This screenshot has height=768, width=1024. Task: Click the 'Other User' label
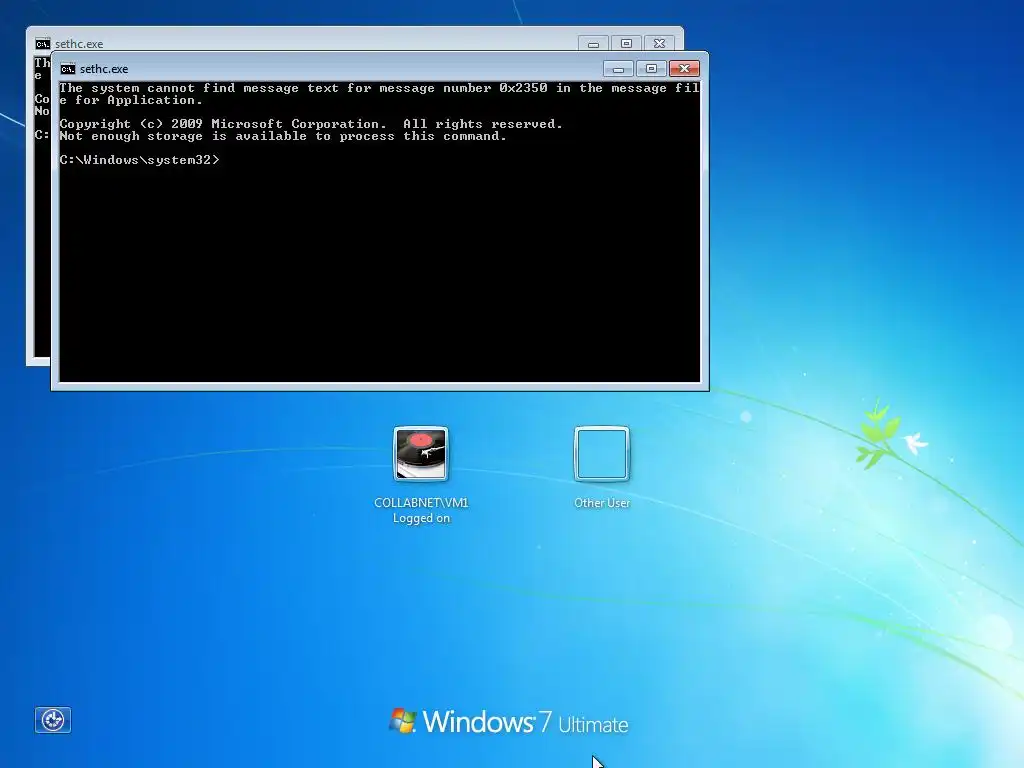(x=601, y=503)
